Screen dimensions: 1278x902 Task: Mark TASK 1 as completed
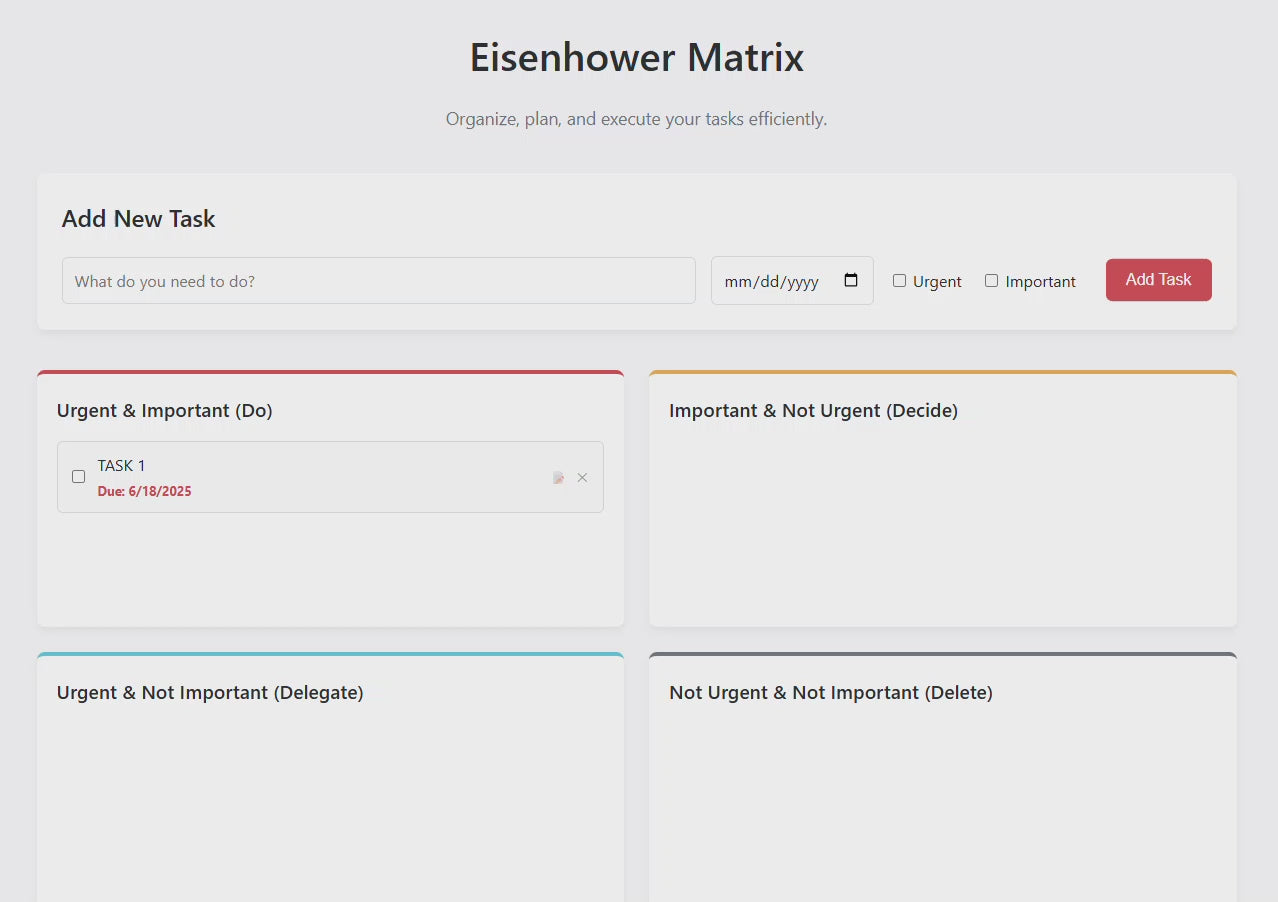pos(78,477)
